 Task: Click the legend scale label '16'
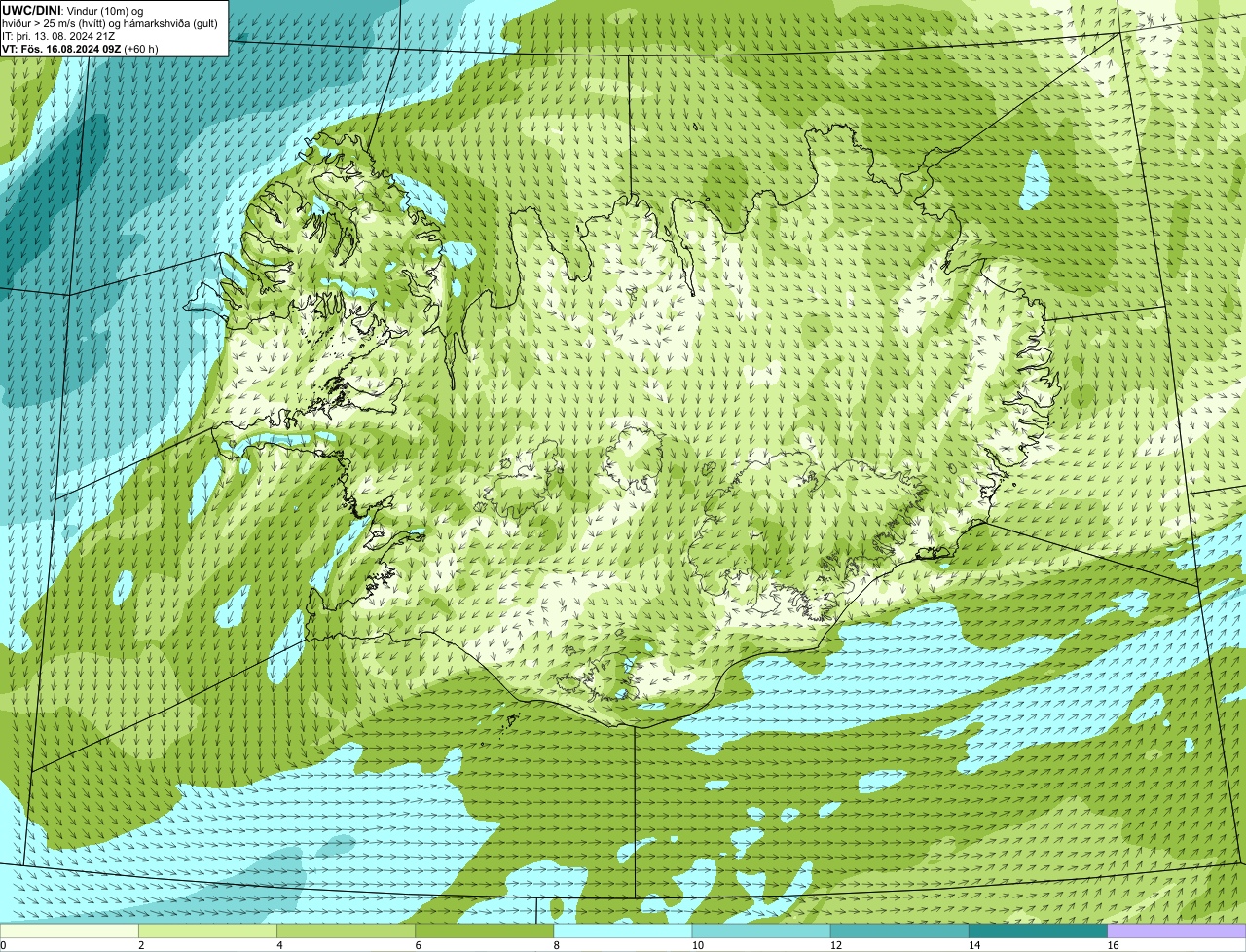1113,945
